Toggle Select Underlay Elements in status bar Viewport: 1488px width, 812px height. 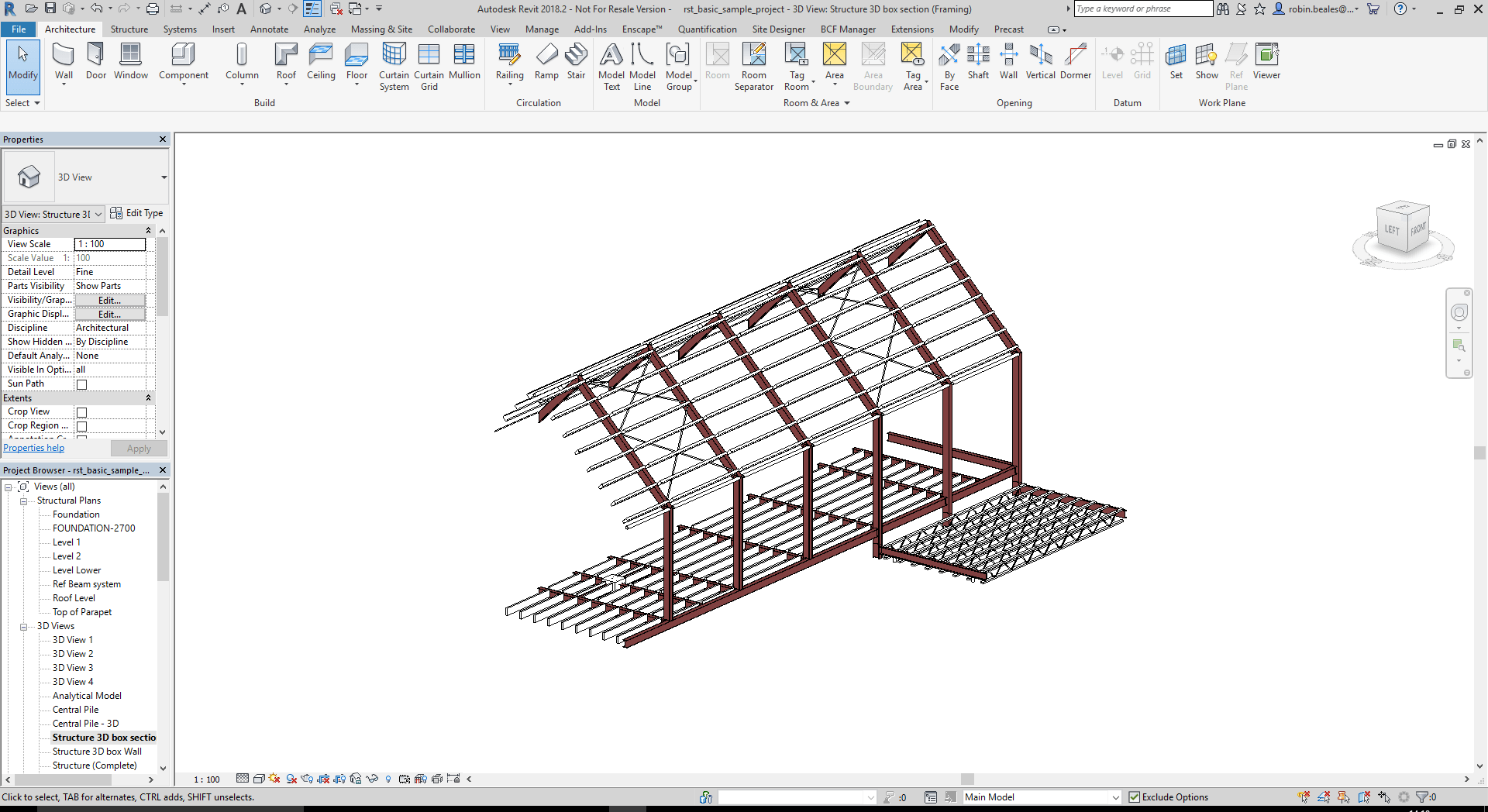tap(1324, 797)
